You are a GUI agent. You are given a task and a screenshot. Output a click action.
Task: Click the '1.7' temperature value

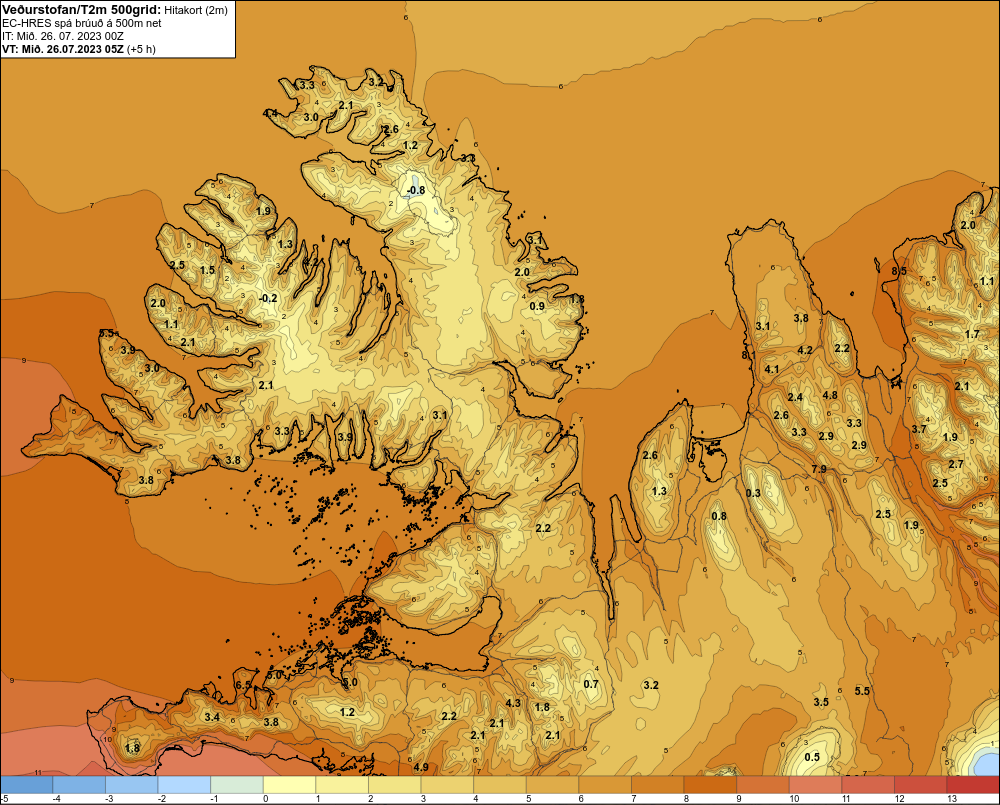(972, 334)
